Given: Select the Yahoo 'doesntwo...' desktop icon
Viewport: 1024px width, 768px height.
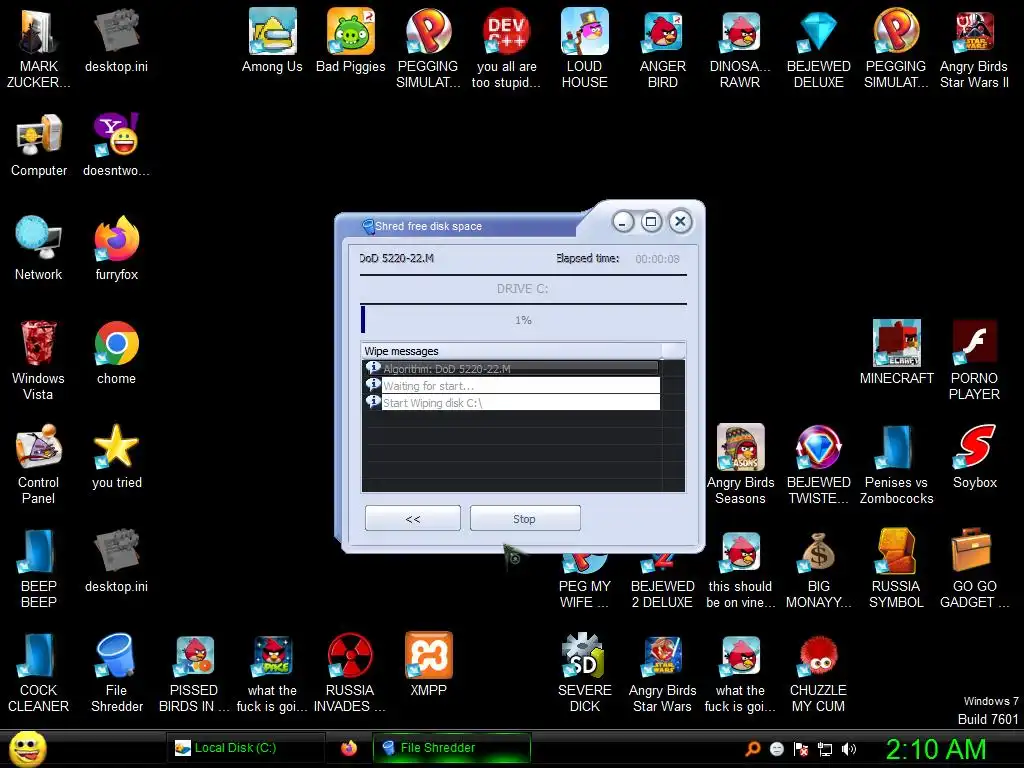Looking at the screenshot, I should click(x=116, y=145).
